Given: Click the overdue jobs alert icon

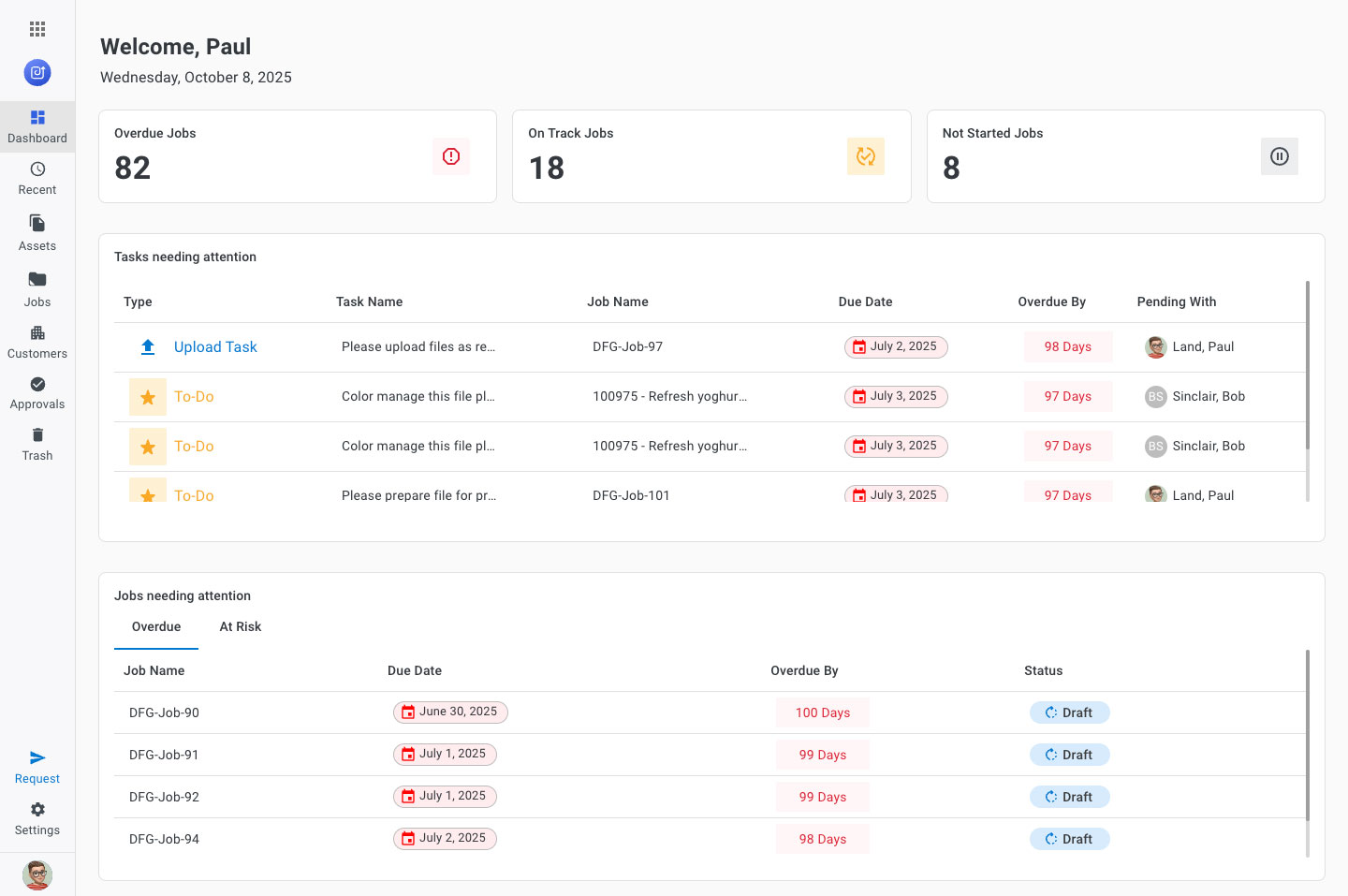Looking at the screenshot, I should coord(451,156).
